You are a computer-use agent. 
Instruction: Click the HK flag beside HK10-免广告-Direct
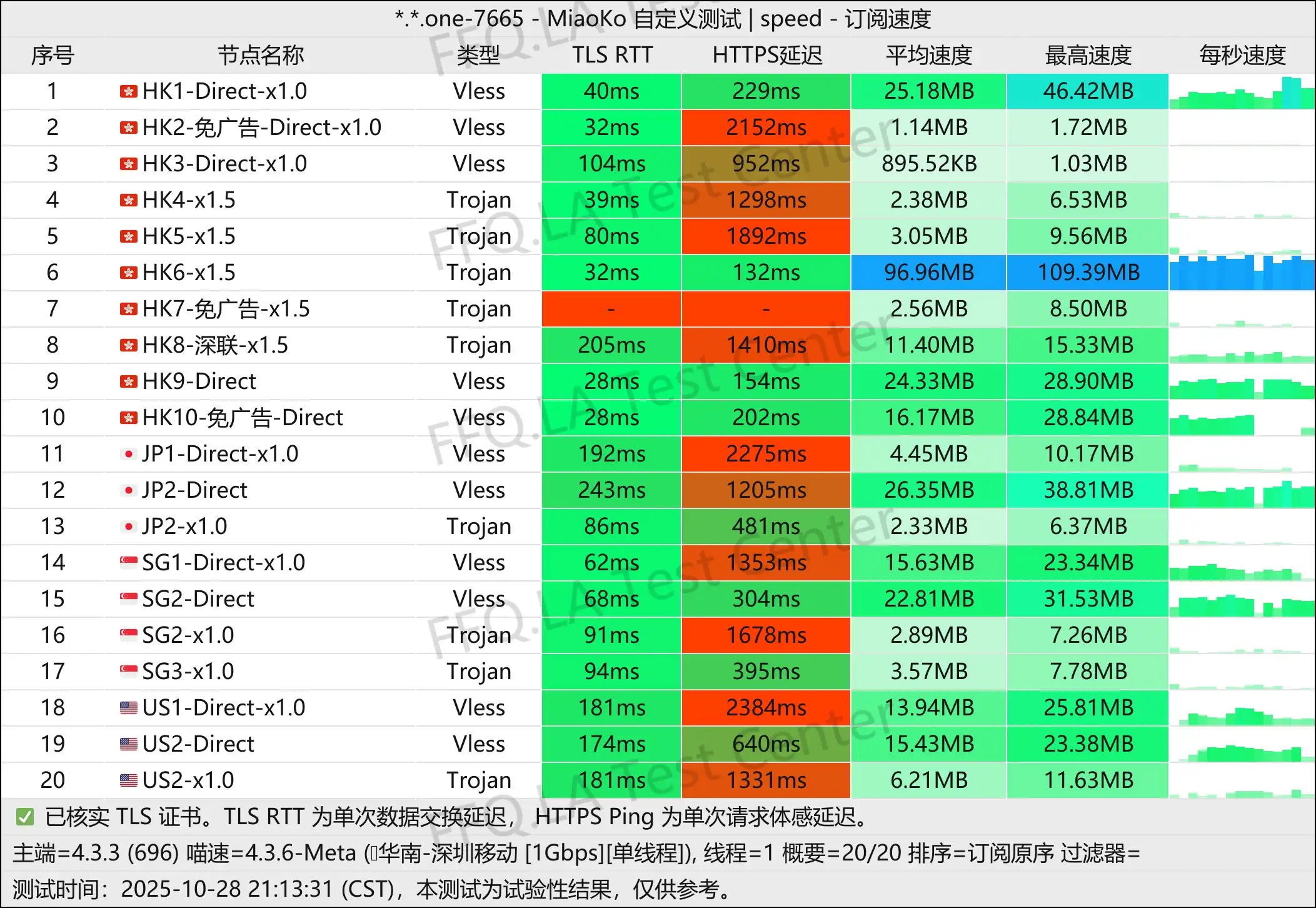(x=128, y=417)
